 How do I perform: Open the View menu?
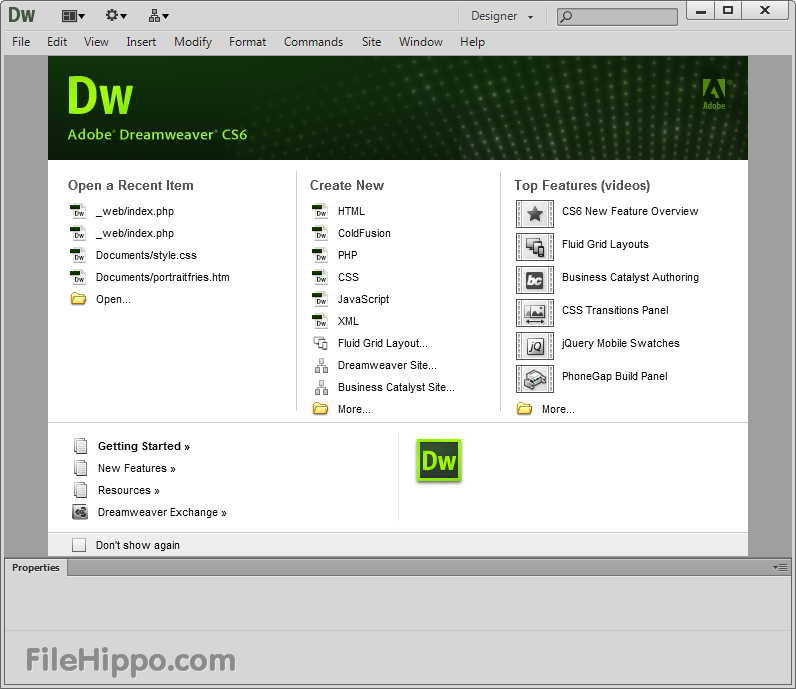[96, 42]
